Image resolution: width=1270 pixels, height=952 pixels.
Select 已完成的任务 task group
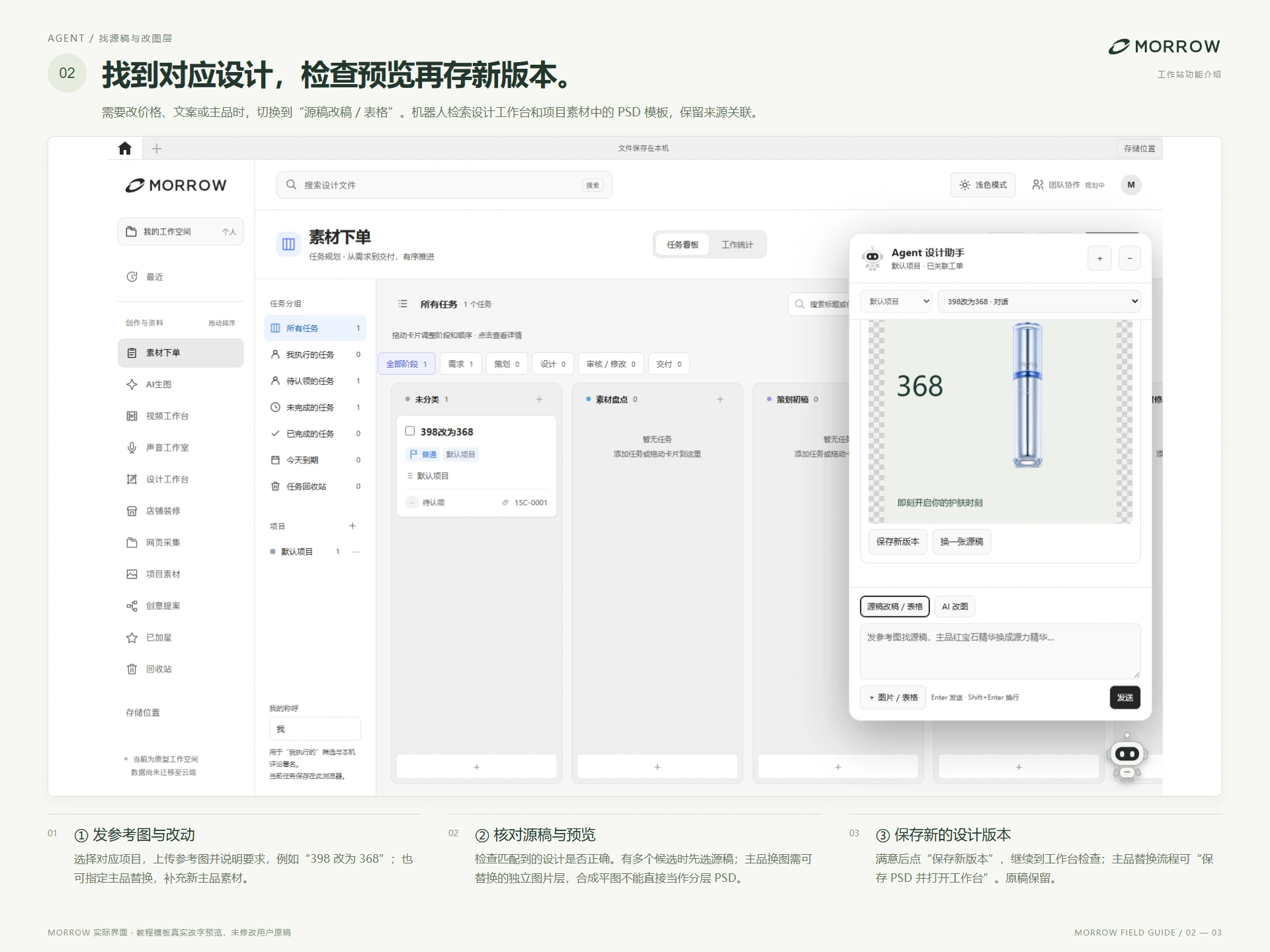tap(316, 434)
